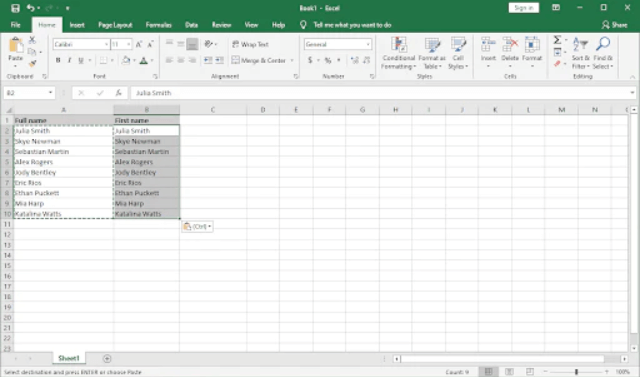Screen dimensions: 641x377
Task: Open Sort & Filter menu
Action: pyautogui.click(x=580, y=53)
